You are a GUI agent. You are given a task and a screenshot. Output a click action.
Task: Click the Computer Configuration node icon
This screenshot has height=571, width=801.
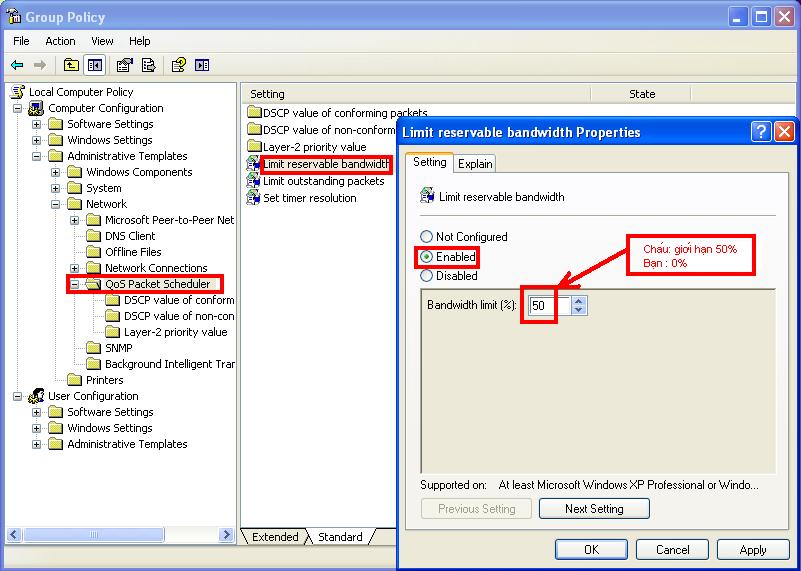[36, 108]
